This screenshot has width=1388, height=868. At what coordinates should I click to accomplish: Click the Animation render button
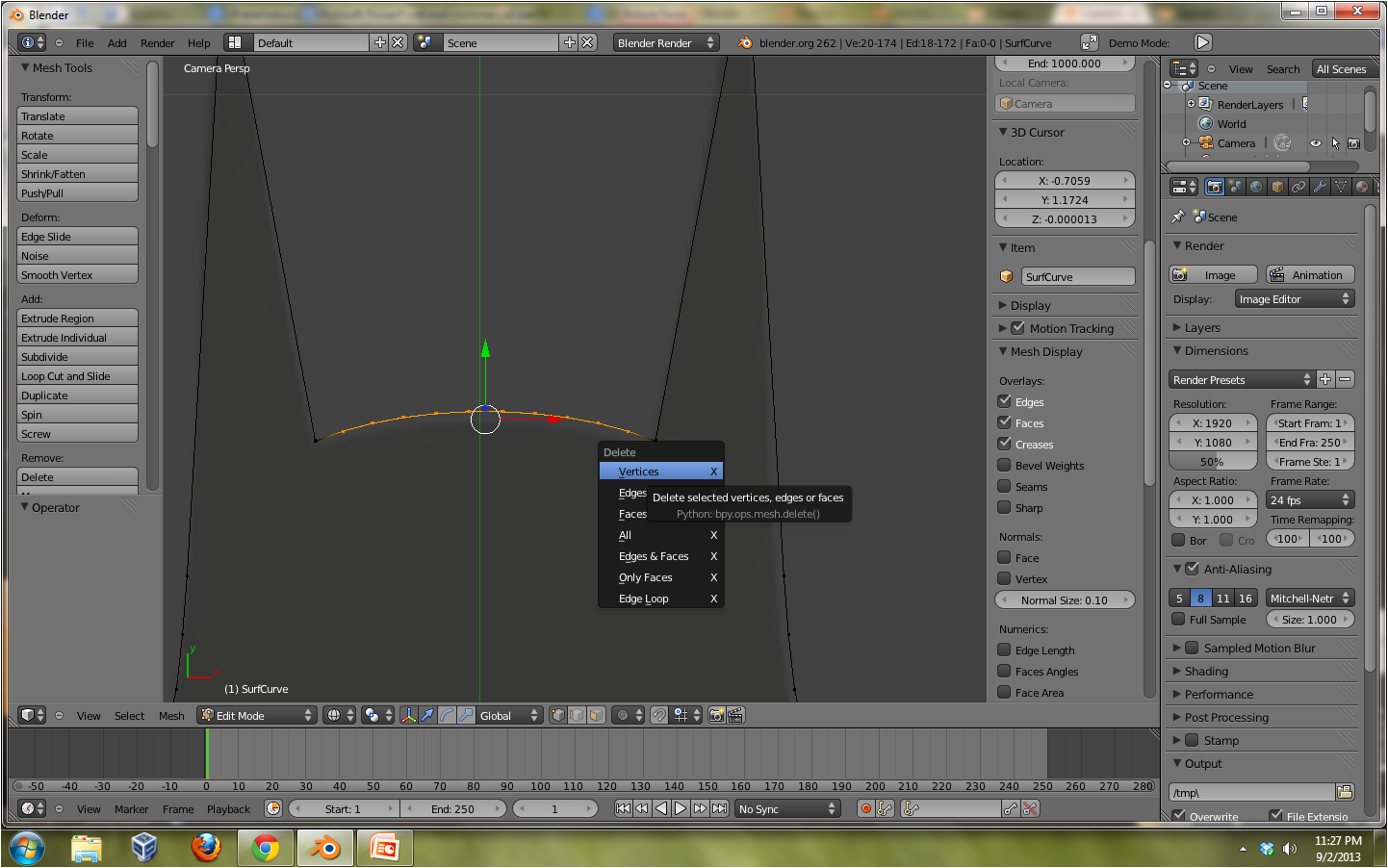pos(1310,274)
